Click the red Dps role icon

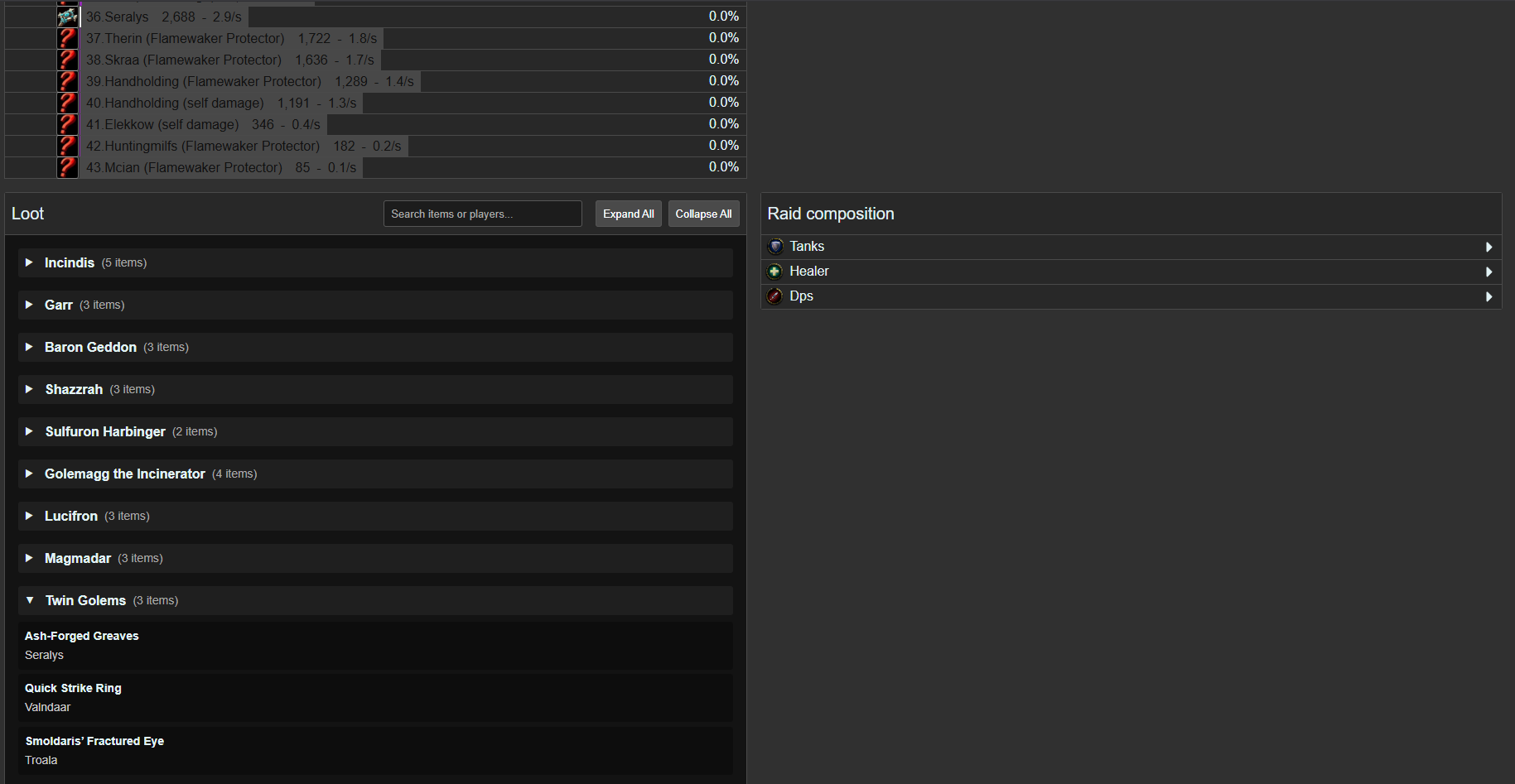pos(775,296)
